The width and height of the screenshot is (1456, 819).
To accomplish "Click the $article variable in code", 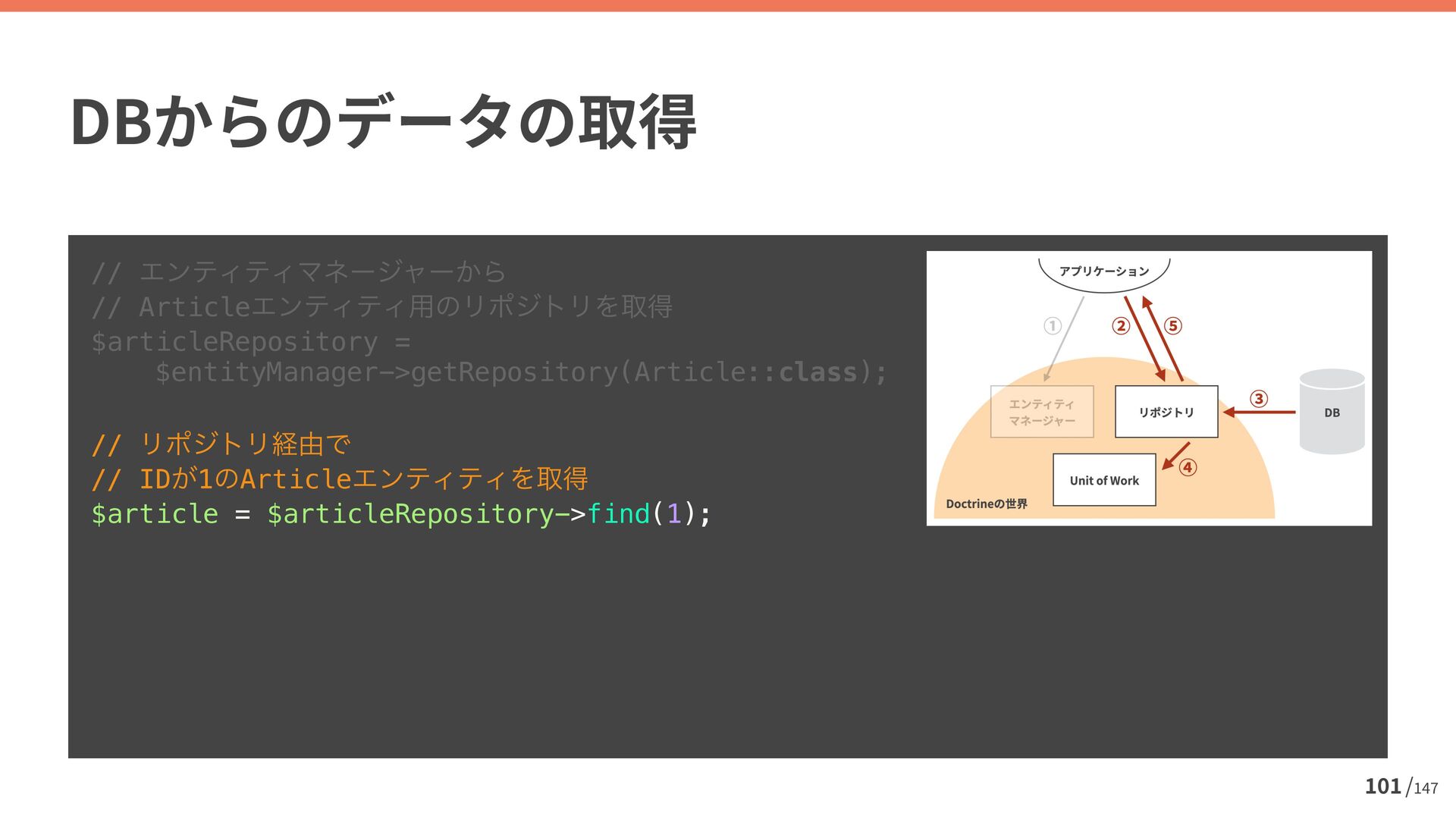I will pos(155,514).
